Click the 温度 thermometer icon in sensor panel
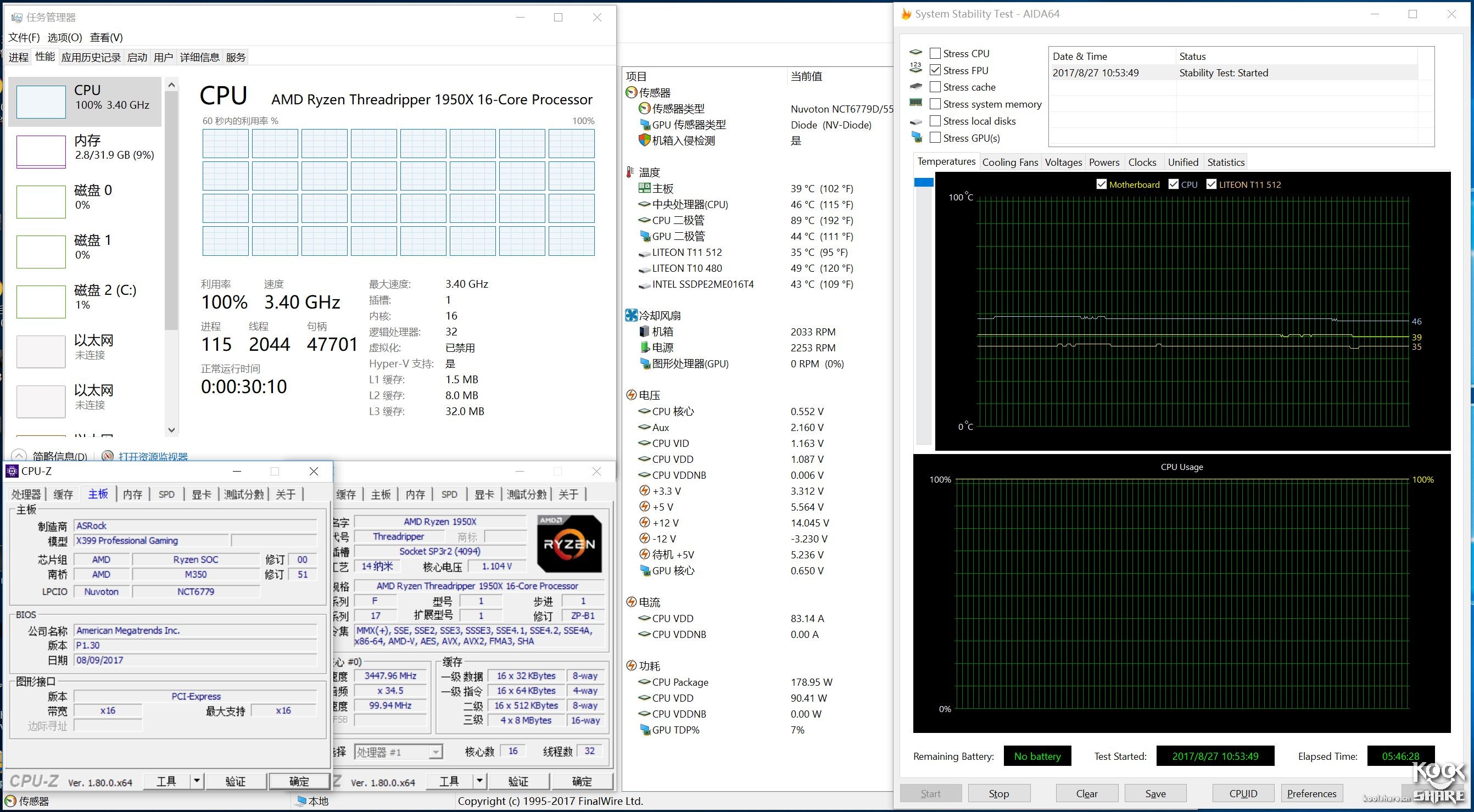 click(630, 172)
